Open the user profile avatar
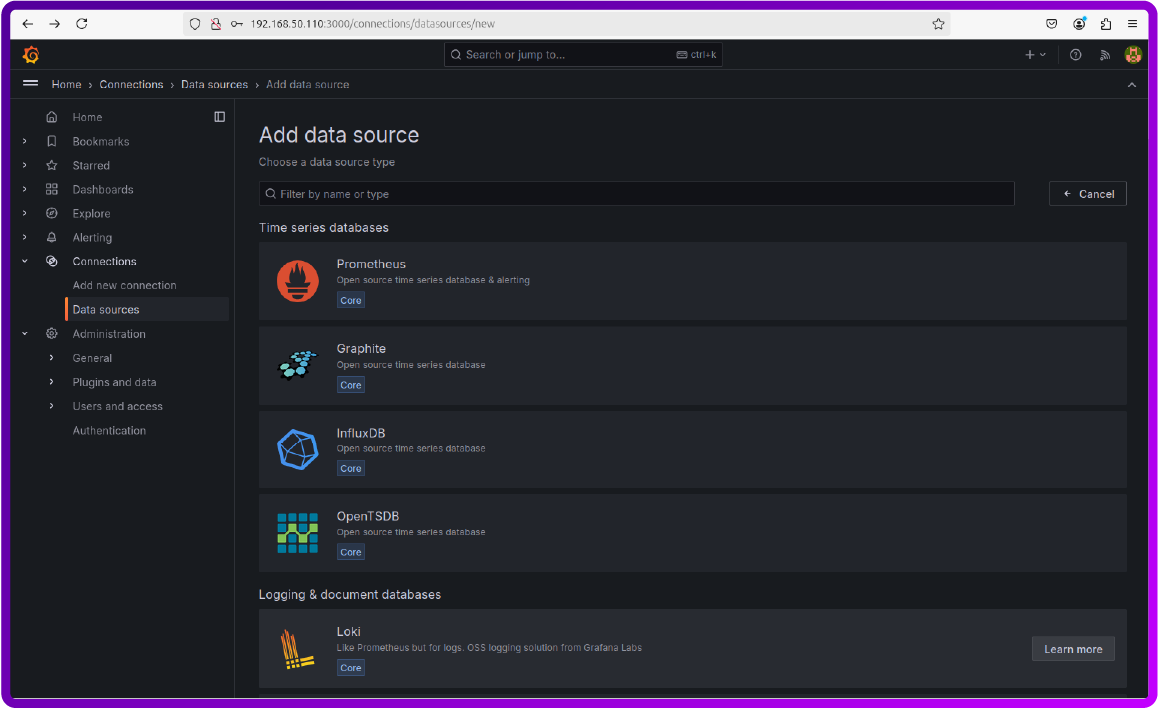The height and width of the screenshot is (709, 1158). point(1133,54)
